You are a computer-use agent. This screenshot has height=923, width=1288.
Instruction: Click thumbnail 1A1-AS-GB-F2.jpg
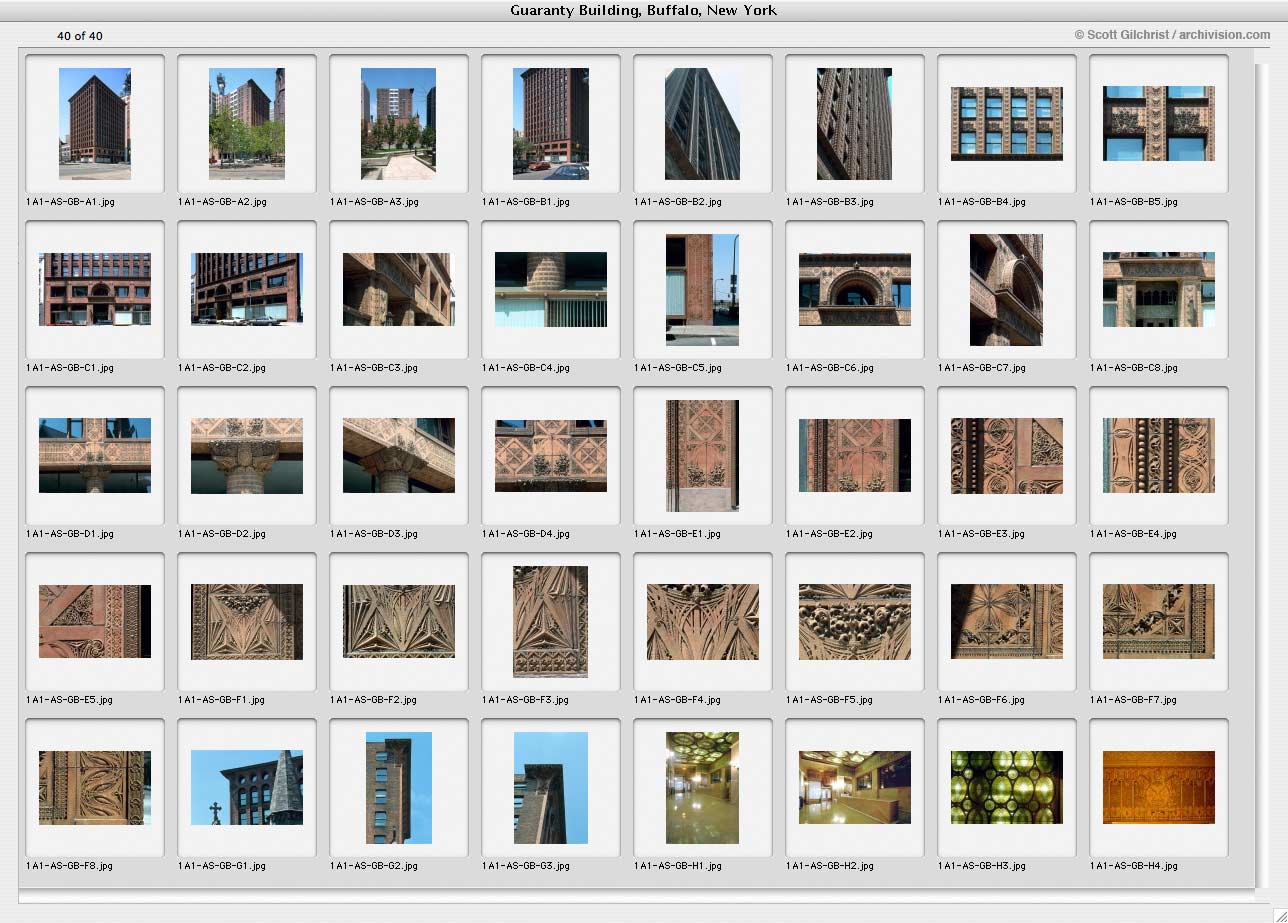point(399,621)
